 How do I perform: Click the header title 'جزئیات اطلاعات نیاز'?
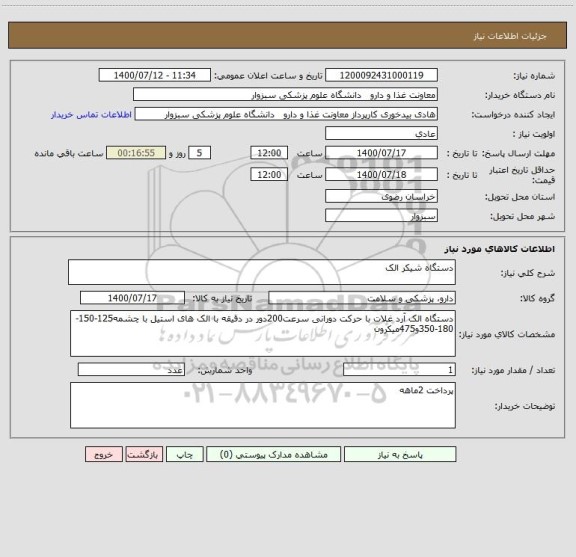click(x=510, y=36)
